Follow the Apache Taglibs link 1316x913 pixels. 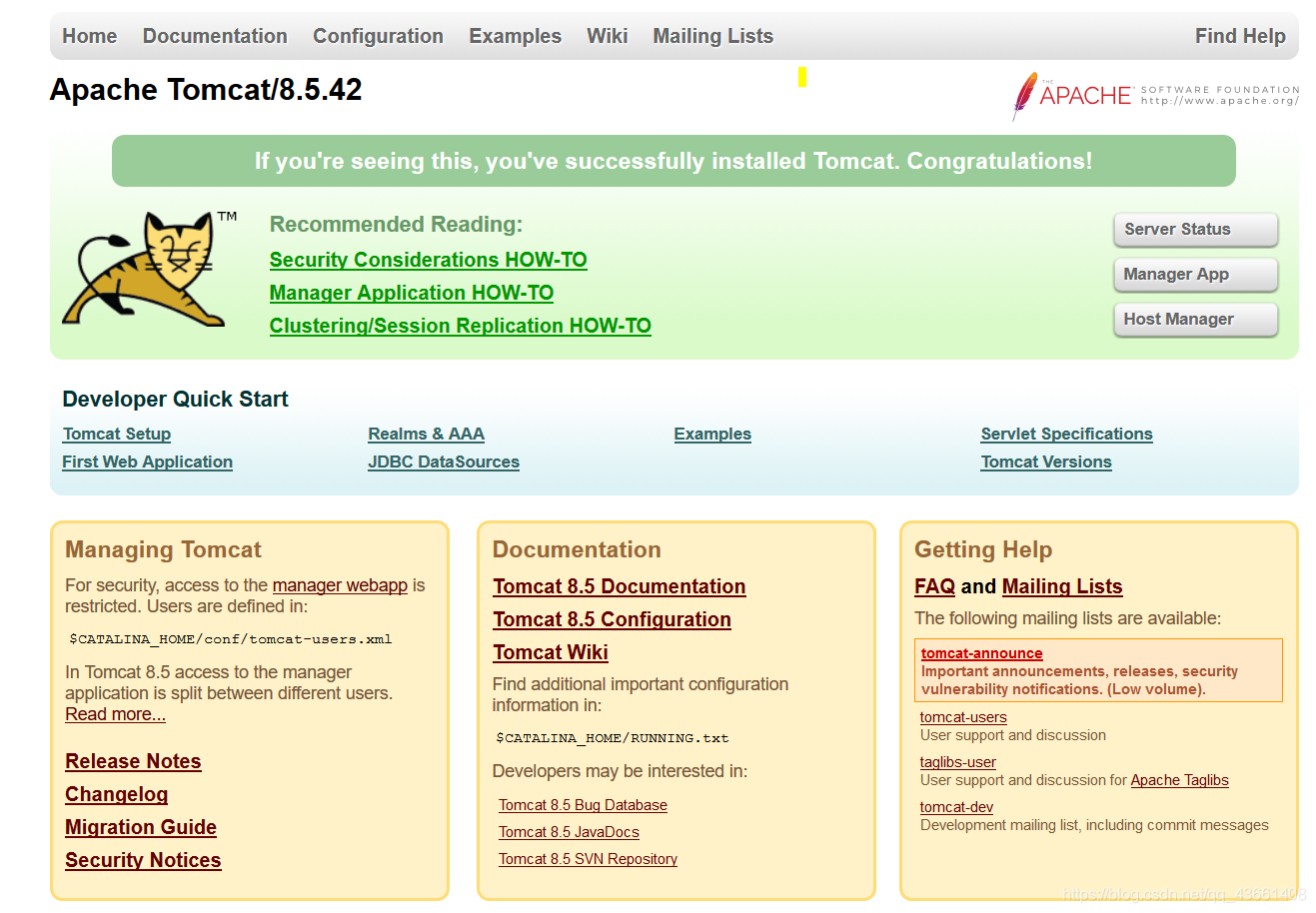[x=1180, y=780]
